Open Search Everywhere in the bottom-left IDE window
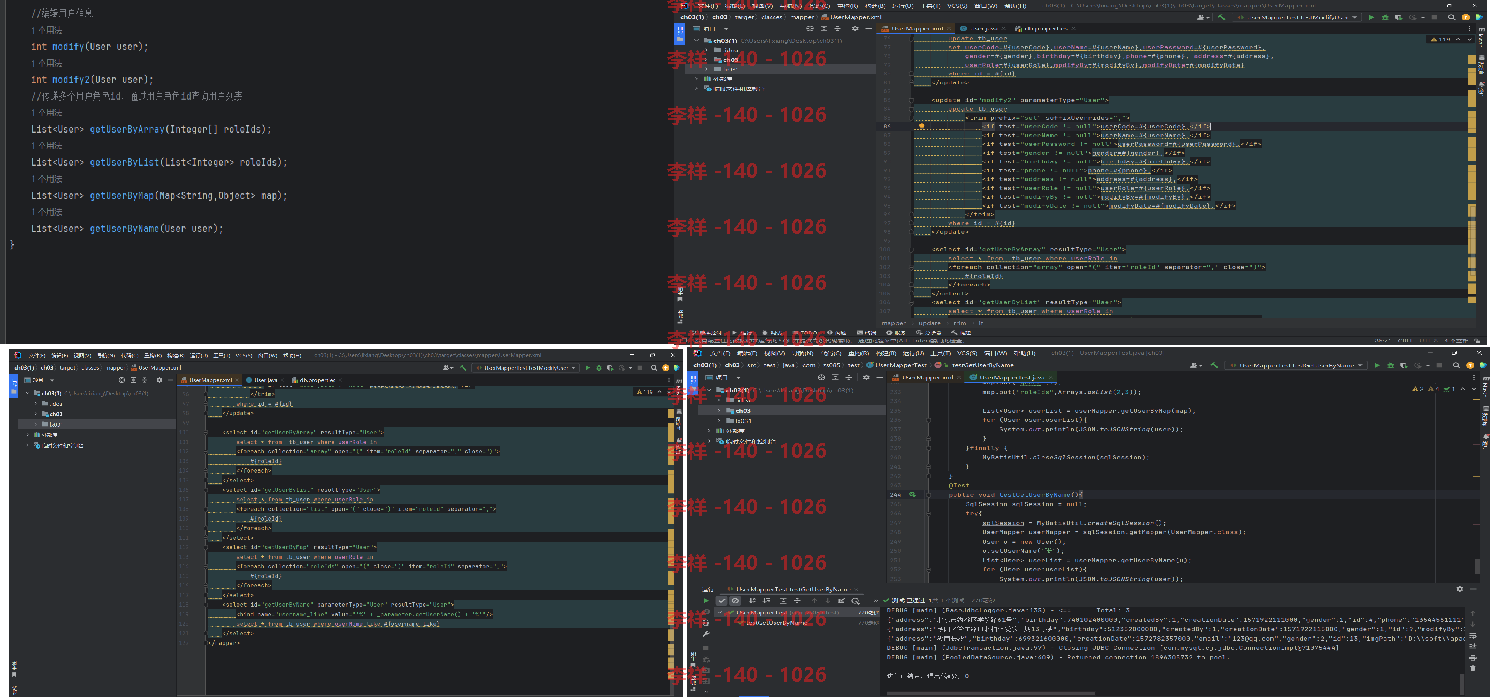 (654, 368)
